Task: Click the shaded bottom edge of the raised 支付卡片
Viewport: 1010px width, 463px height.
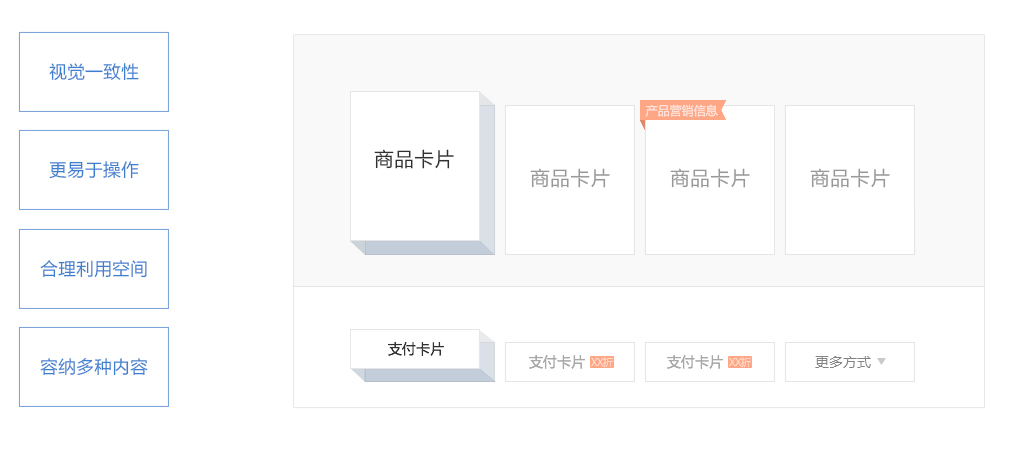Action: click(423, 375)
